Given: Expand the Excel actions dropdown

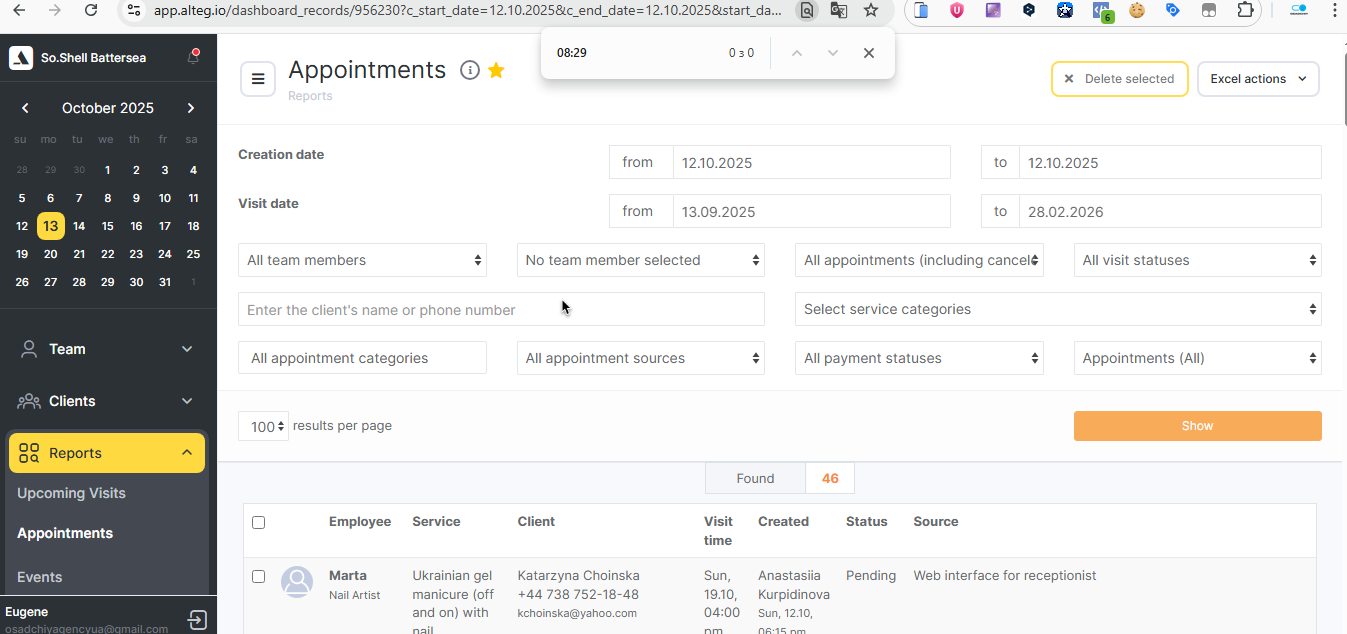Looking at the screenshot, I should [1257, 79].
